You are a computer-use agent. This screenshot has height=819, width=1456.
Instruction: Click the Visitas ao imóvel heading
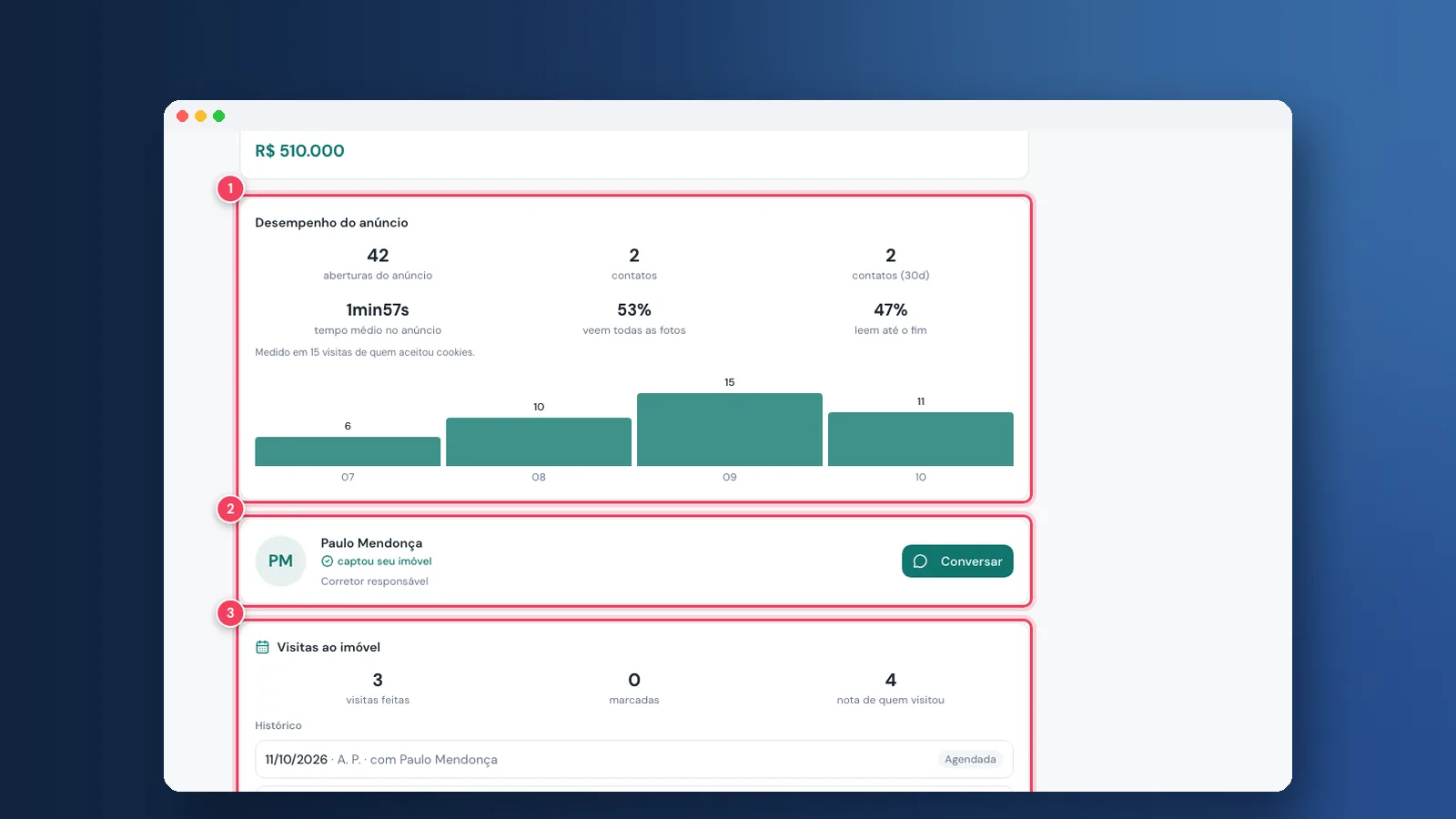coord(329,647)
